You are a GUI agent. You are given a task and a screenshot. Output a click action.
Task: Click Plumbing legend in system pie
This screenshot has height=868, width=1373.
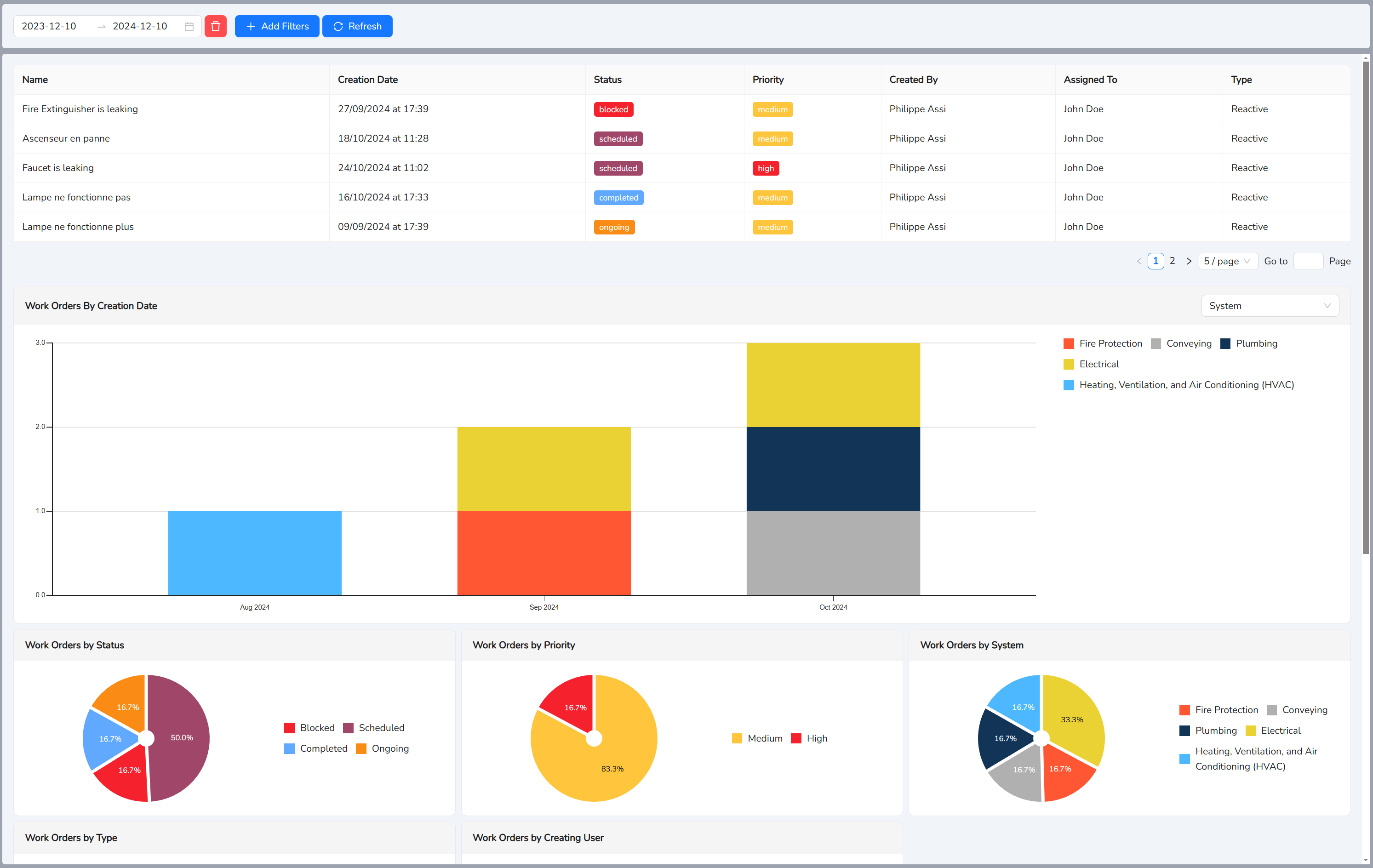pos(1208,731)
